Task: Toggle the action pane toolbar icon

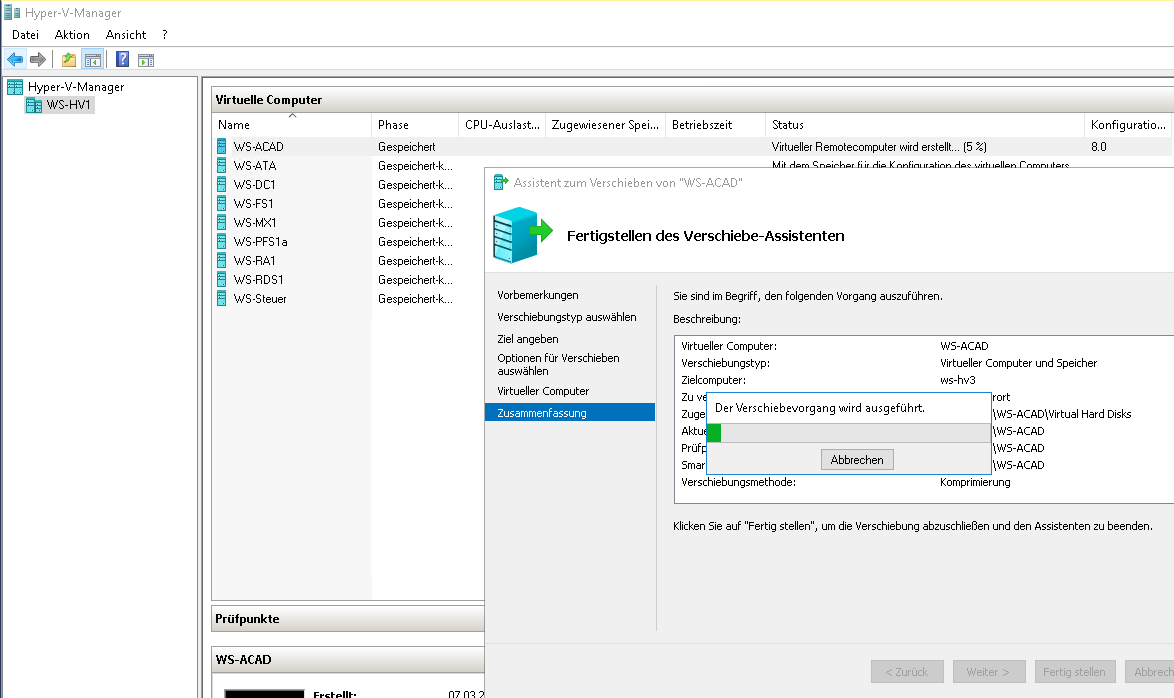Action: coord(146,61)
